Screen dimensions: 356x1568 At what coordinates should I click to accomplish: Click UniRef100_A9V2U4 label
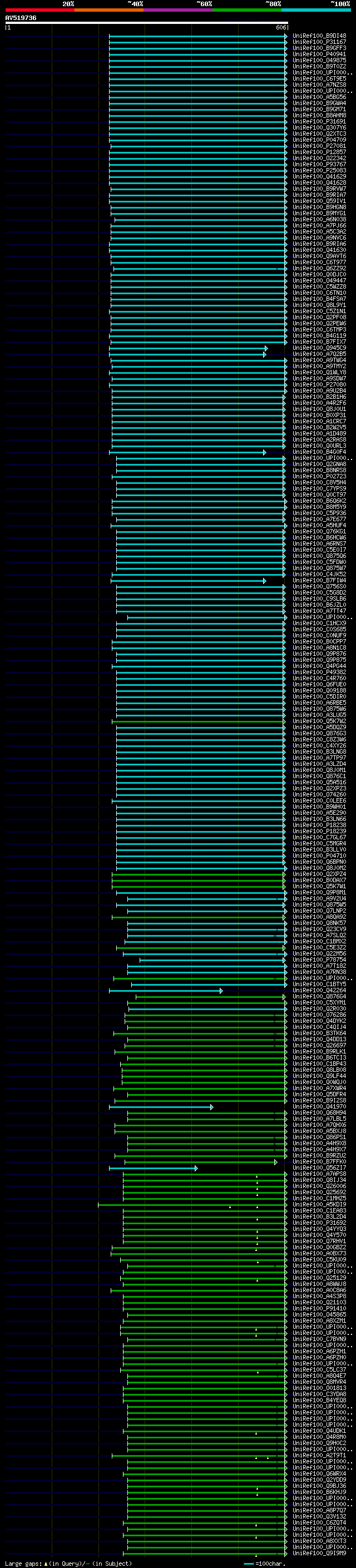(319, 899)
